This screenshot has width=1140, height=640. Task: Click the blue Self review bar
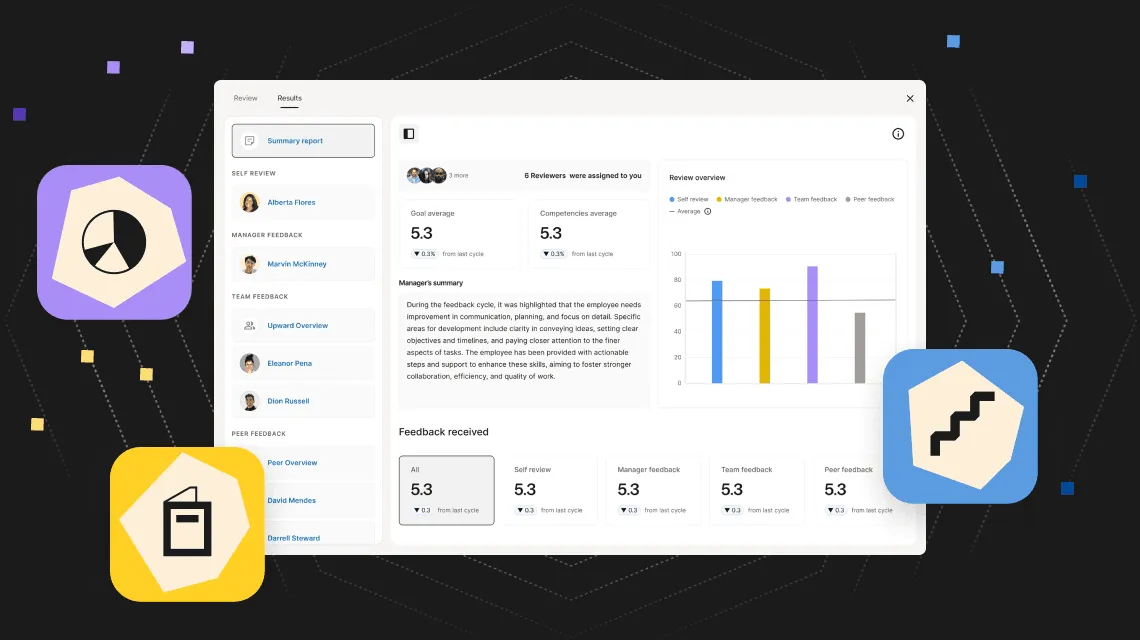click(717, 332)
